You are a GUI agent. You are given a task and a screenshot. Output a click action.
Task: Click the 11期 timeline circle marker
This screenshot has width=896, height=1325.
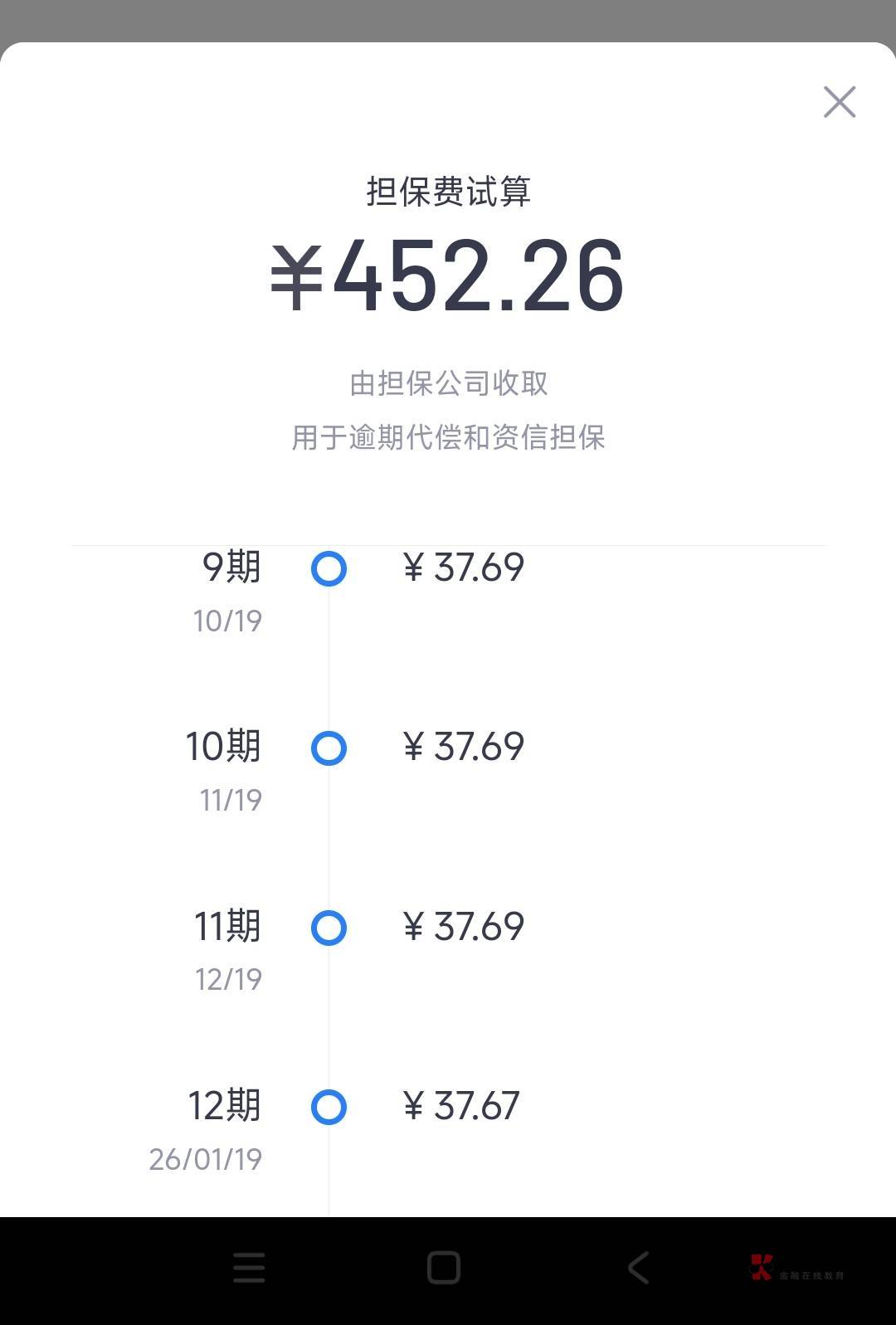click(329, 928)
